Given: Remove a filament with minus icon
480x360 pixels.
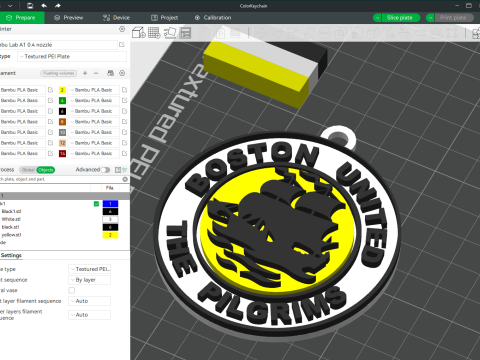Looking at the screenshot, I should pos(96,73).
